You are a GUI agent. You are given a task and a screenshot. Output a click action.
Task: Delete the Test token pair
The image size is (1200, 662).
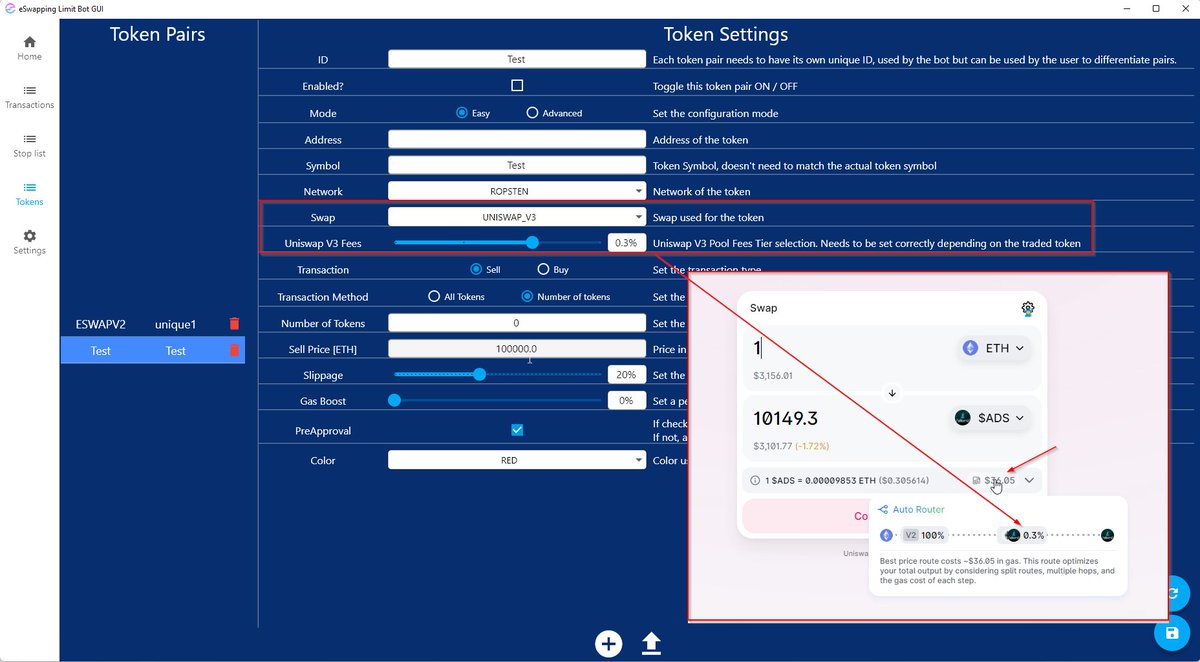[x=234, y=350]
